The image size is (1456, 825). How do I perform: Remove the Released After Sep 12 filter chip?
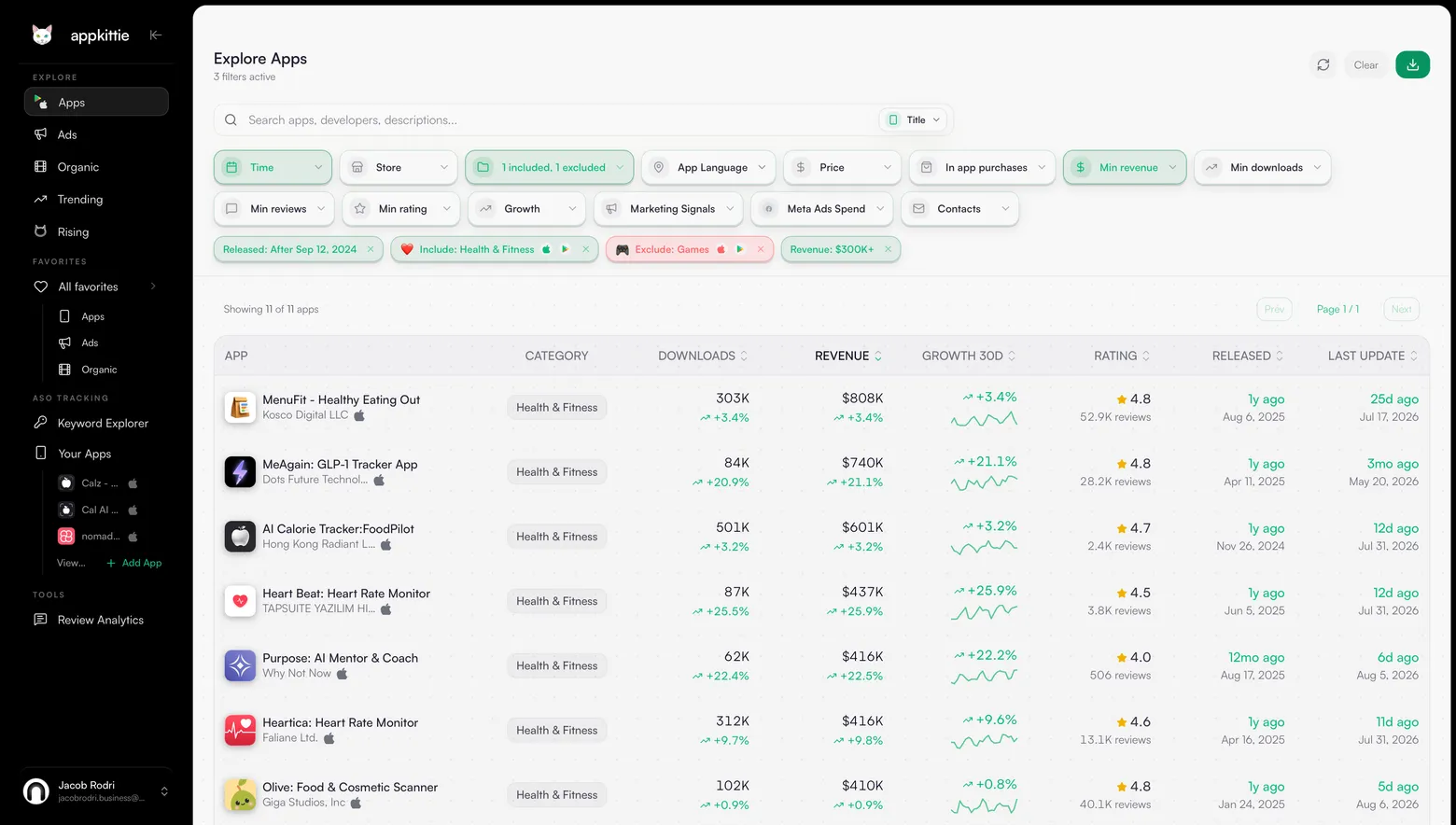tap(371, 249)
